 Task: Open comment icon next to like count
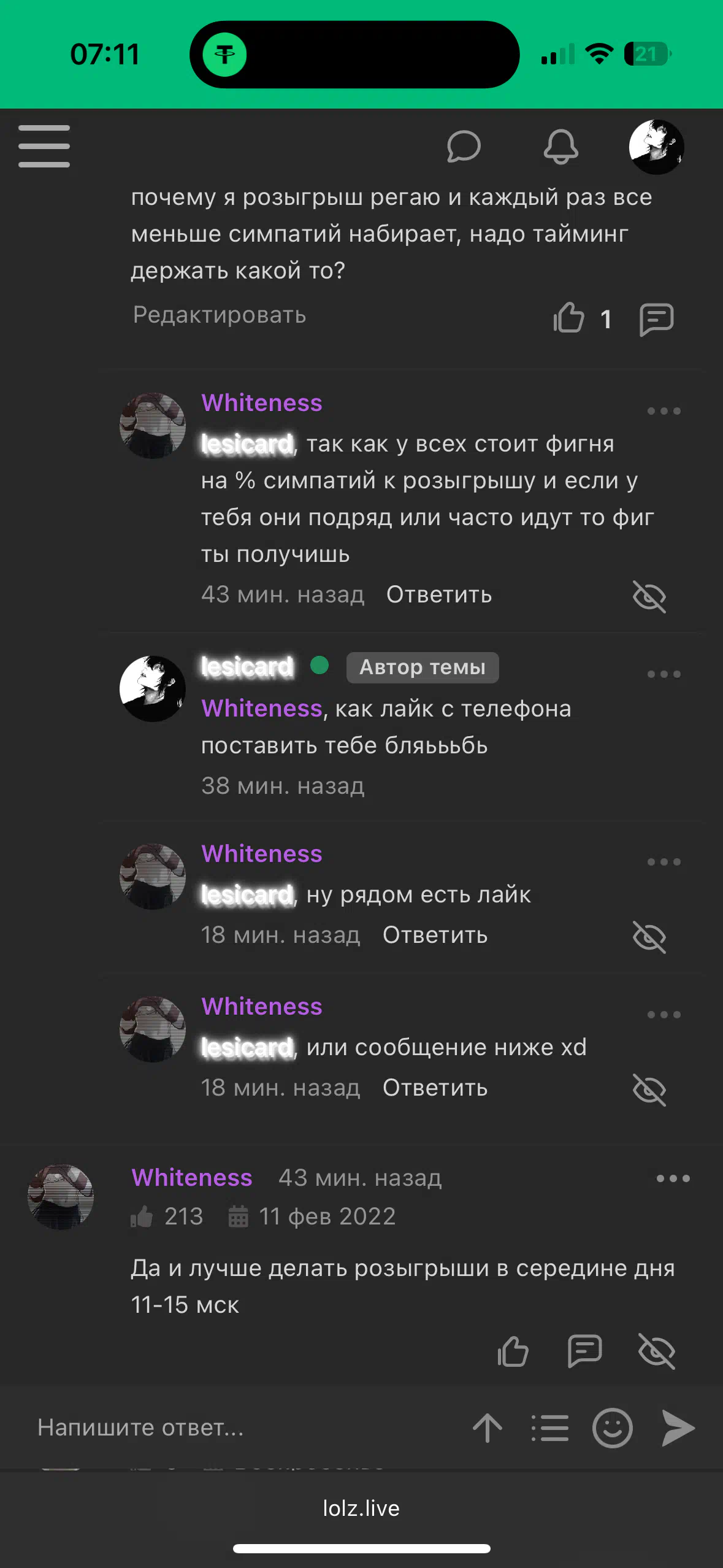(x=656, y=319)
